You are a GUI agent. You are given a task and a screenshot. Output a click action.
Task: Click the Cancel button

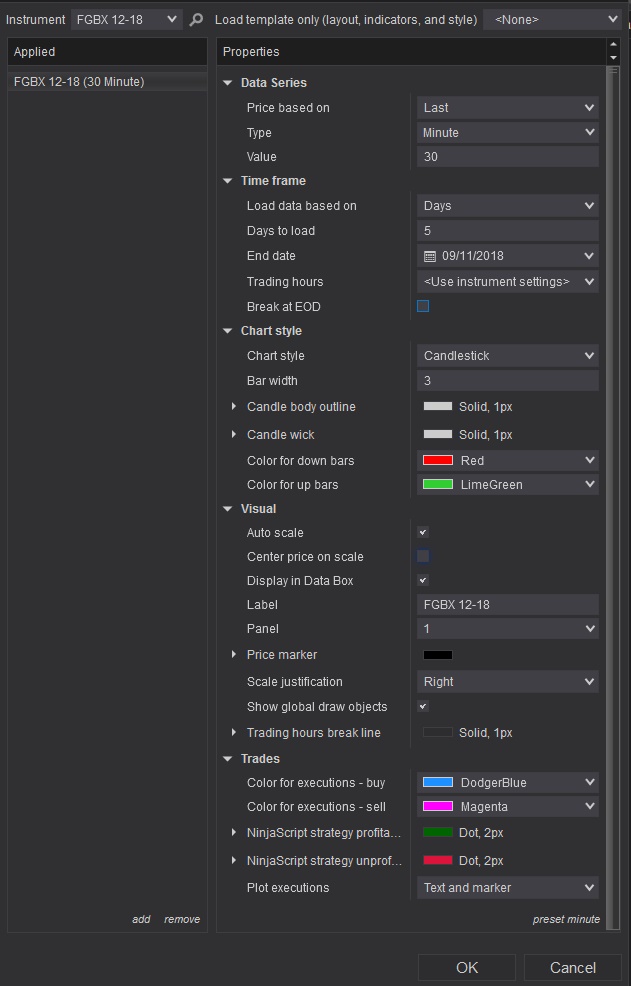click(573, 967)
